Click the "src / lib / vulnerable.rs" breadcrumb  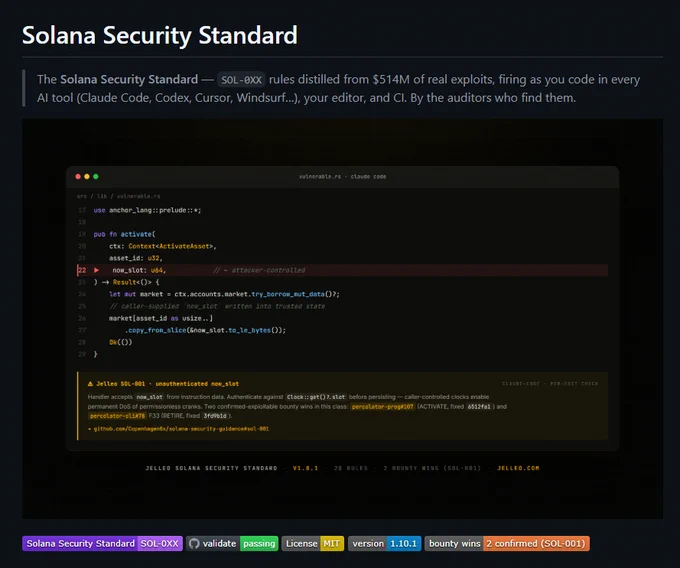pyautogui.click(x=118, y=196)
